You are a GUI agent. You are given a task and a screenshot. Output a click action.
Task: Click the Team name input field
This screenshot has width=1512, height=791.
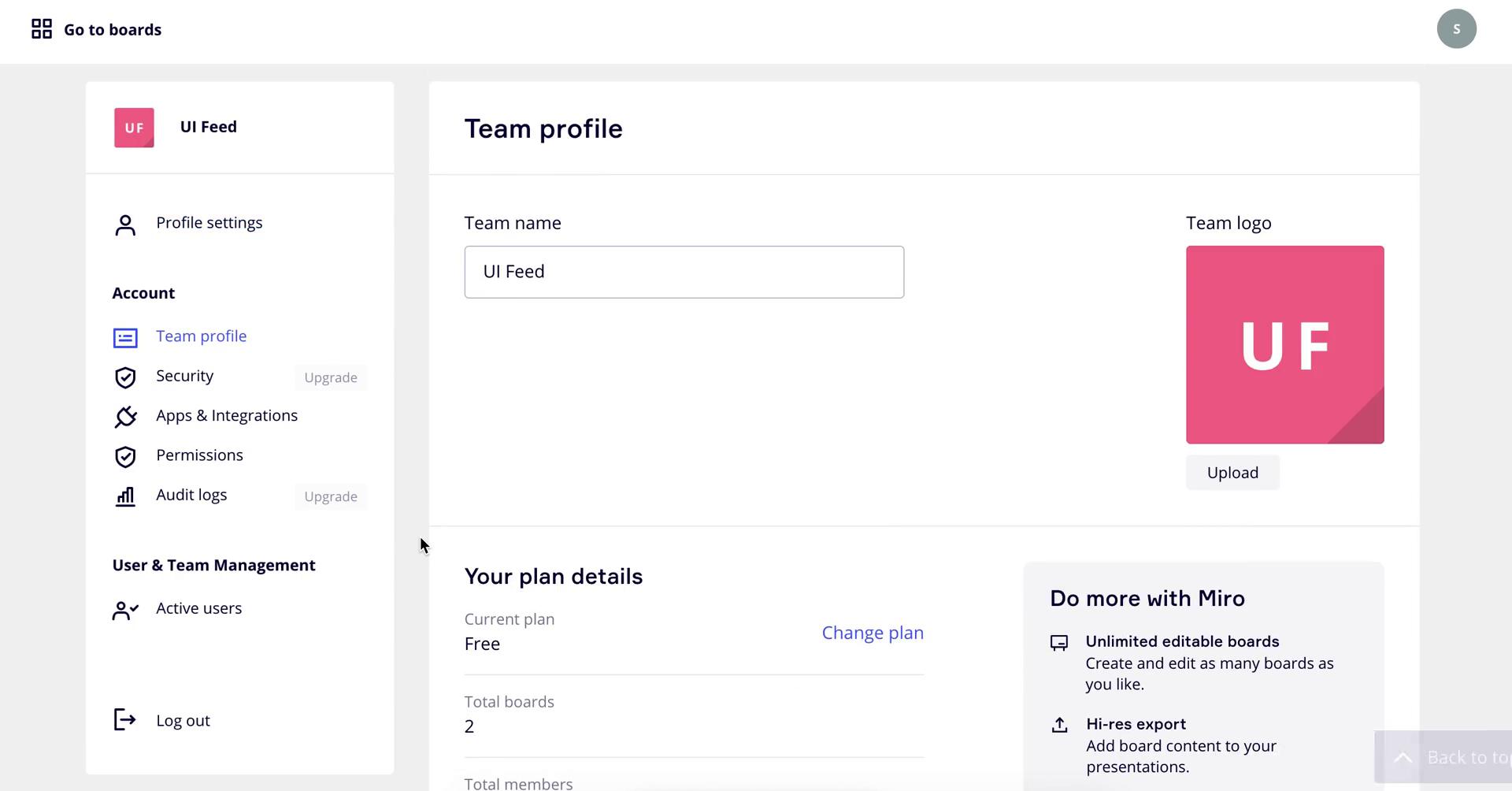[684, 272]
